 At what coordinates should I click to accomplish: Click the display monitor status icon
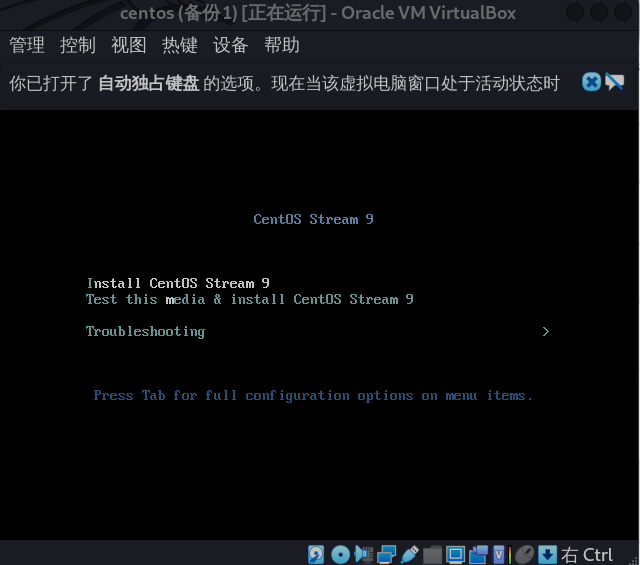click(455, 554)
